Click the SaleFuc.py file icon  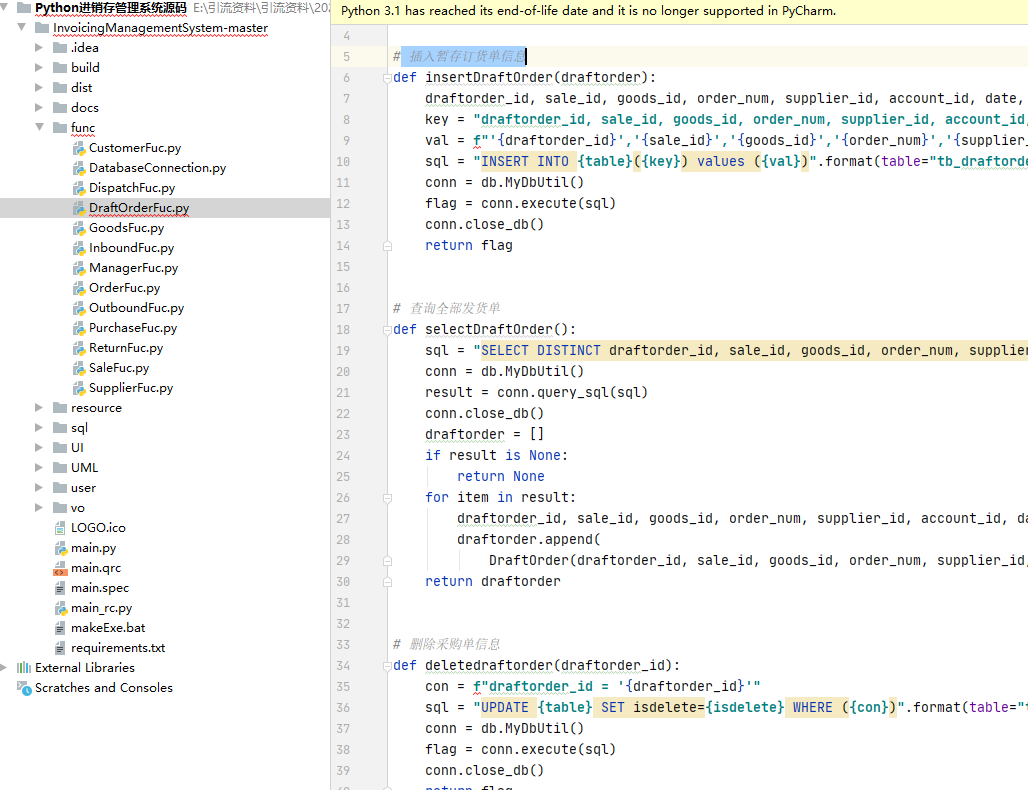[x=79, y=368]
